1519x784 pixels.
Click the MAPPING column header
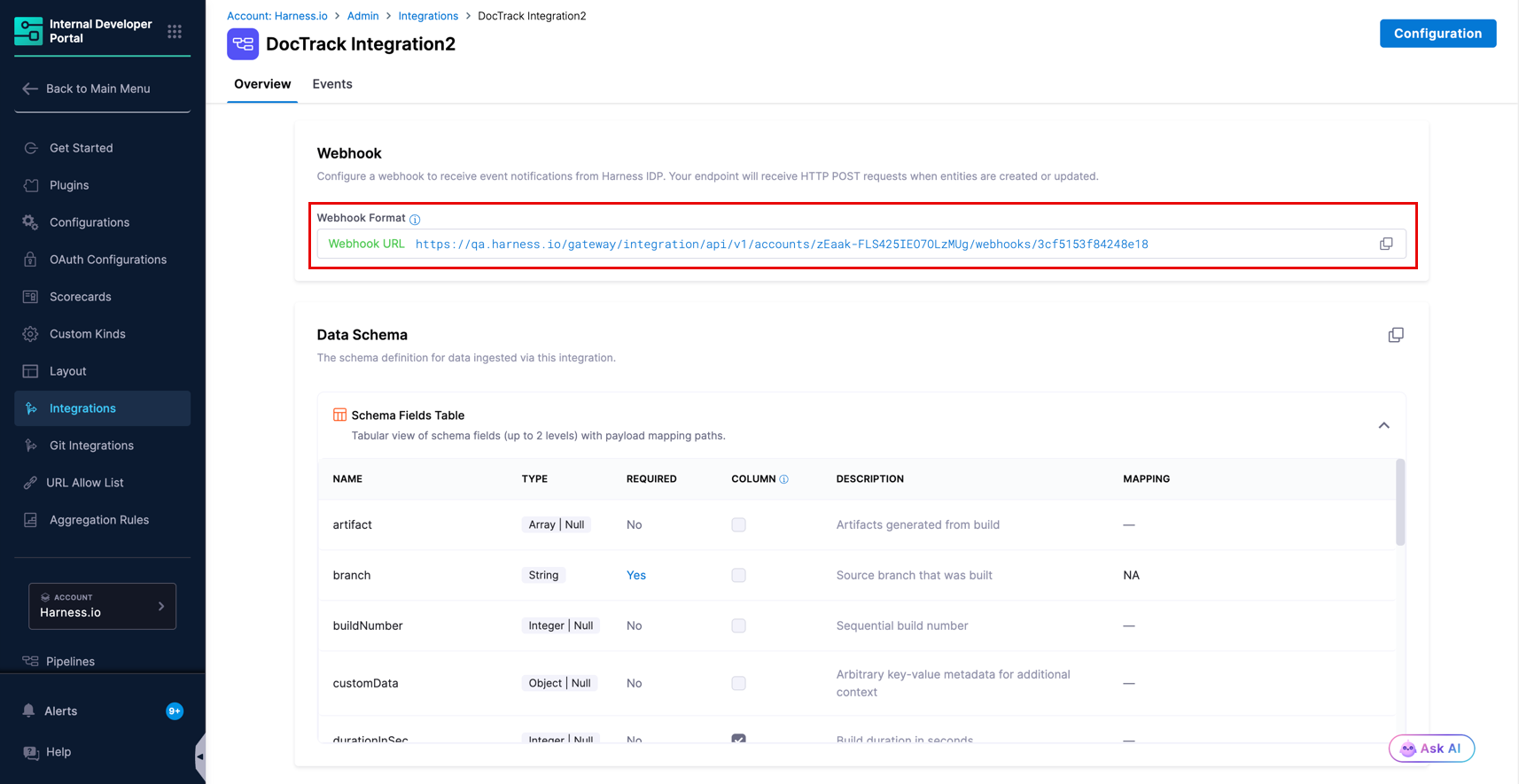point(1147,479)
